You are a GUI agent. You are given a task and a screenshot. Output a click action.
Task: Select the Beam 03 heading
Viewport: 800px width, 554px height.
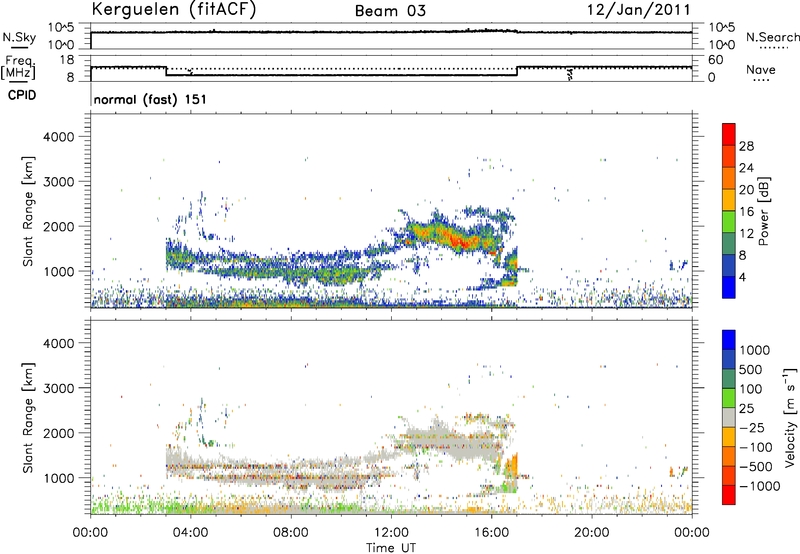tap(390, 11)
